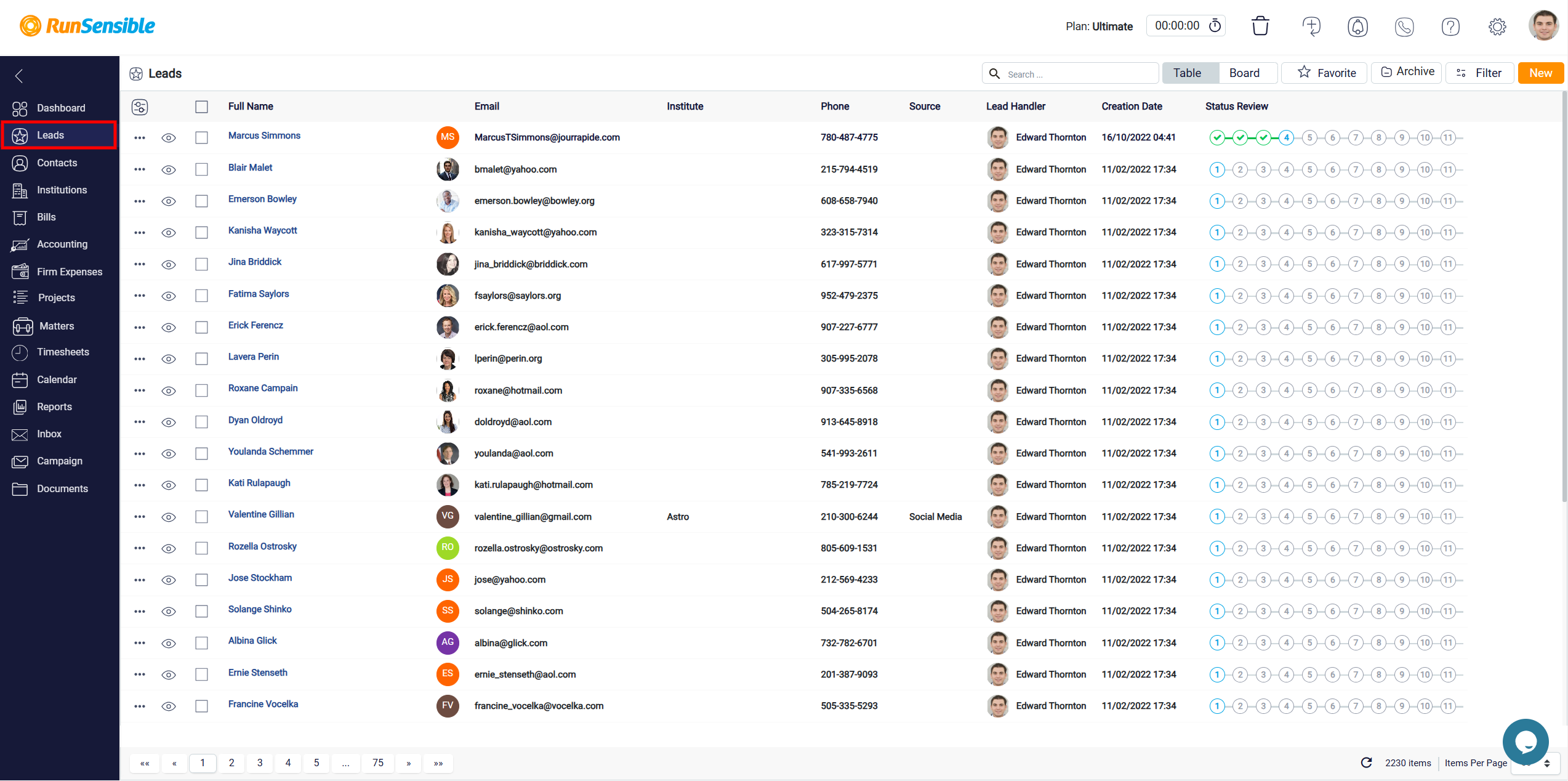Viewport: 1568px width, 781px height.
Task: Click the search input field
Action: click(1078, 73)
